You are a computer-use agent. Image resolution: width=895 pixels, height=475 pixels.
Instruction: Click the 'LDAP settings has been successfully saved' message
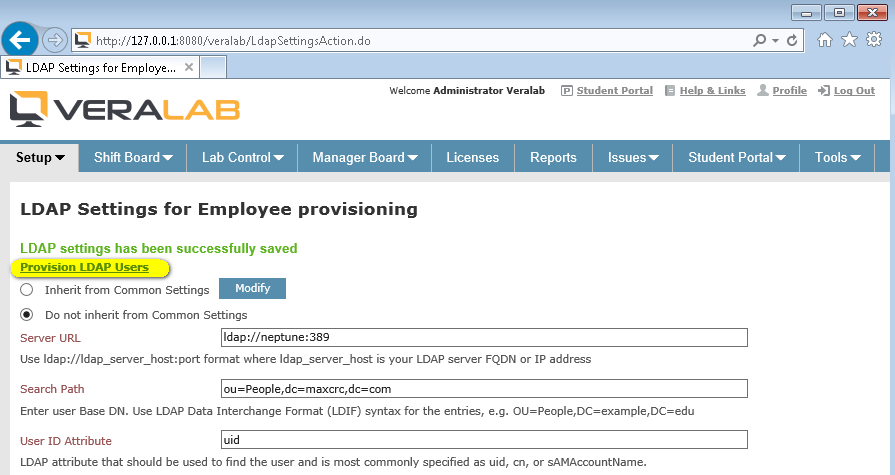[159, 248]
